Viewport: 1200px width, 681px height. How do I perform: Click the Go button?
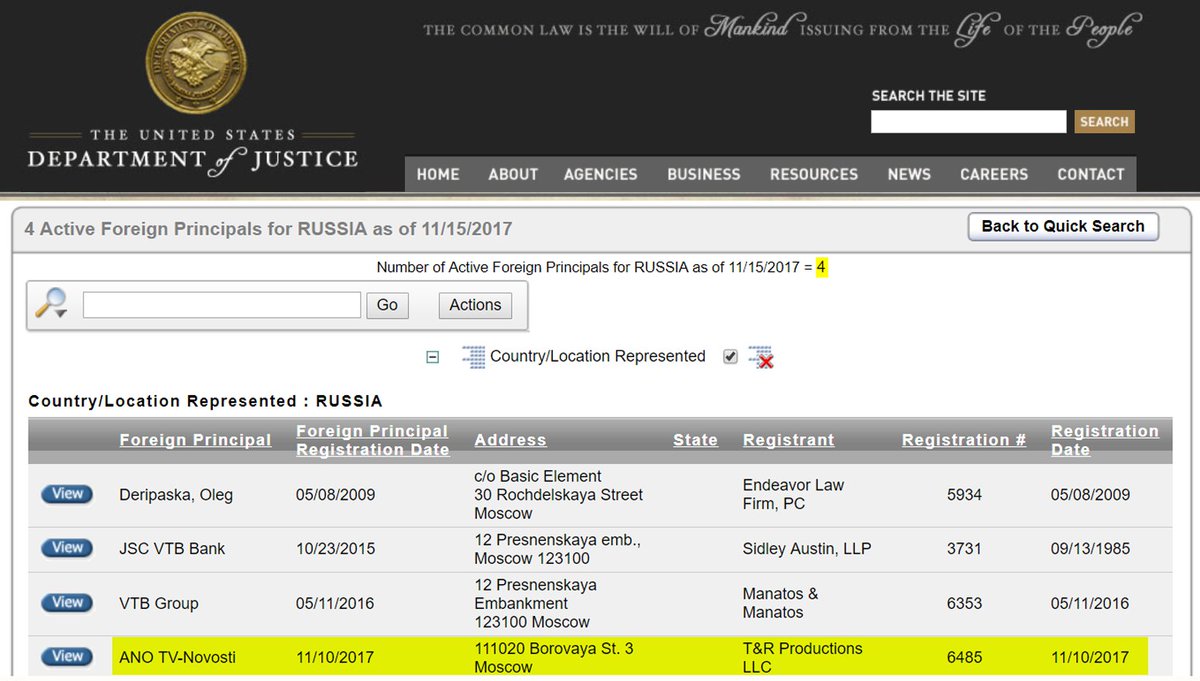click(387, 305)
